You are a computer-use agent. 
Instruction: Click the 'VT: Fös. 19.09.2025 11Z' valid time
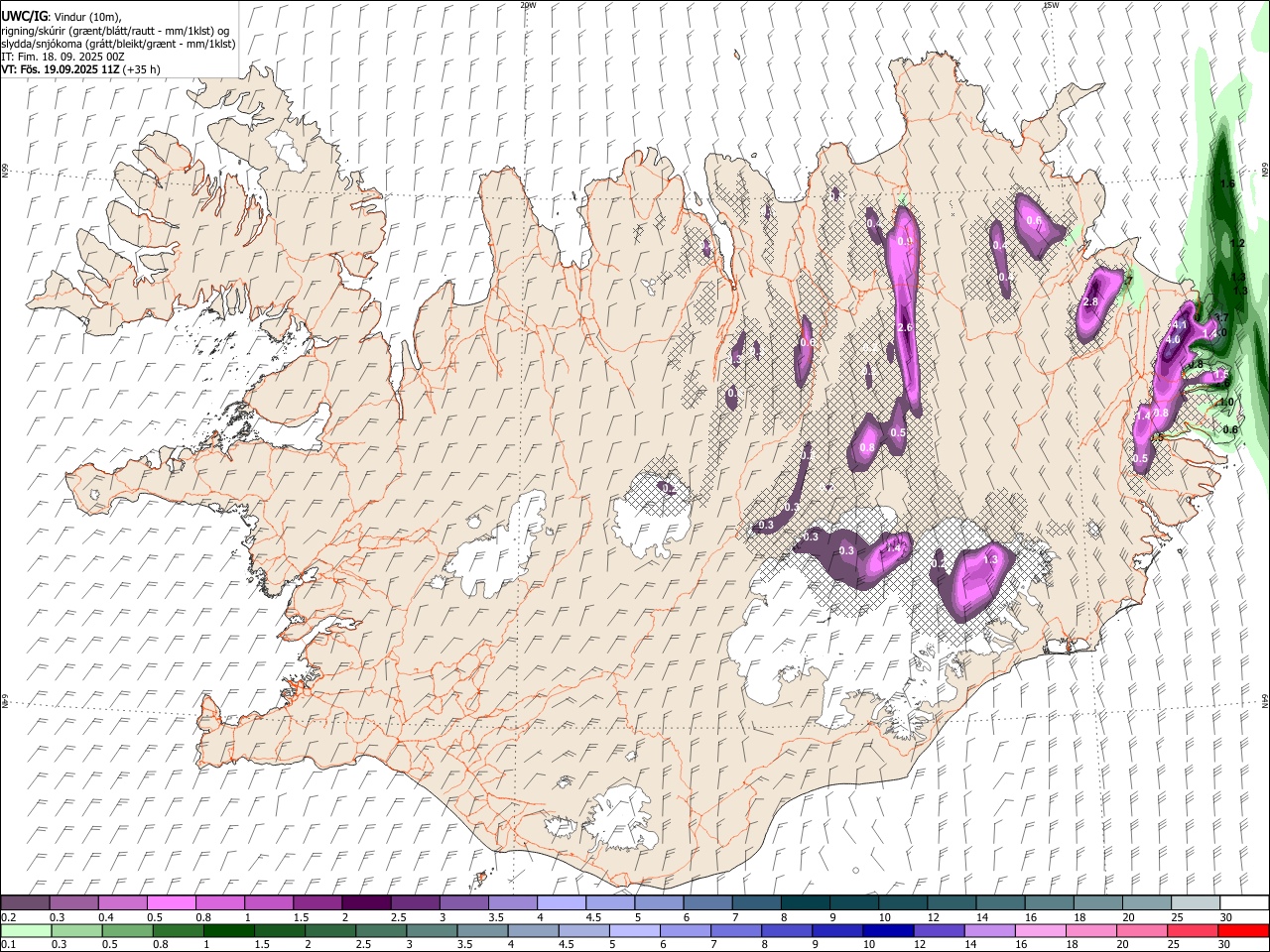click(x=61, y=69)
